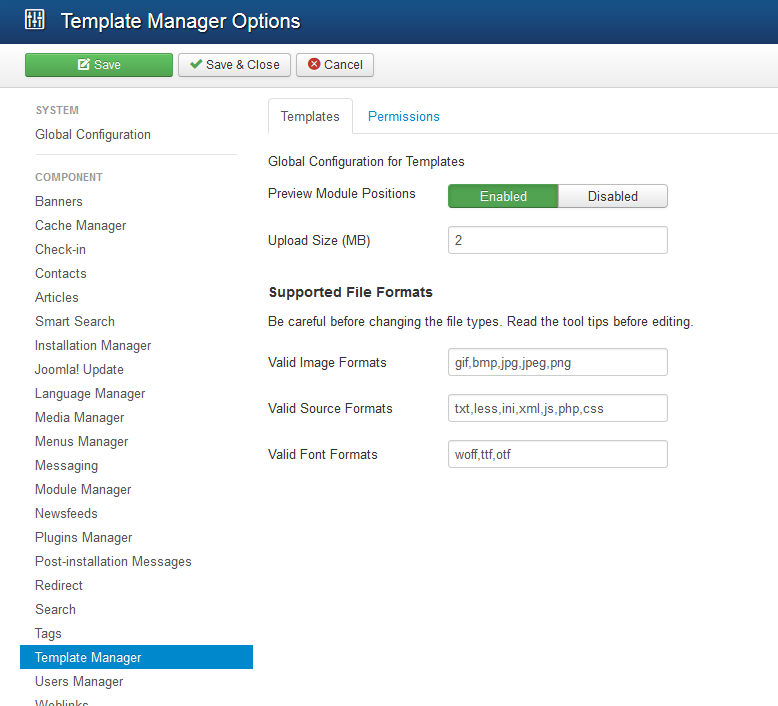
Task: Select the Templates tab
Action: click(310, 116)
